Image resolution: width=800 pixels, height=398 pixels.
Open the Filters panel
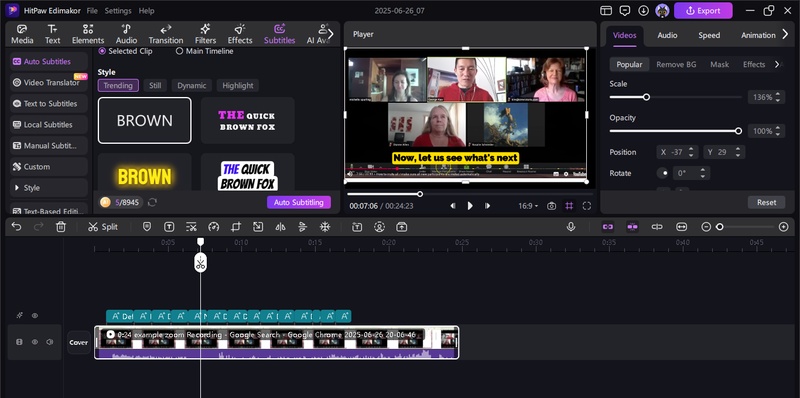click(x=205, y=34)
